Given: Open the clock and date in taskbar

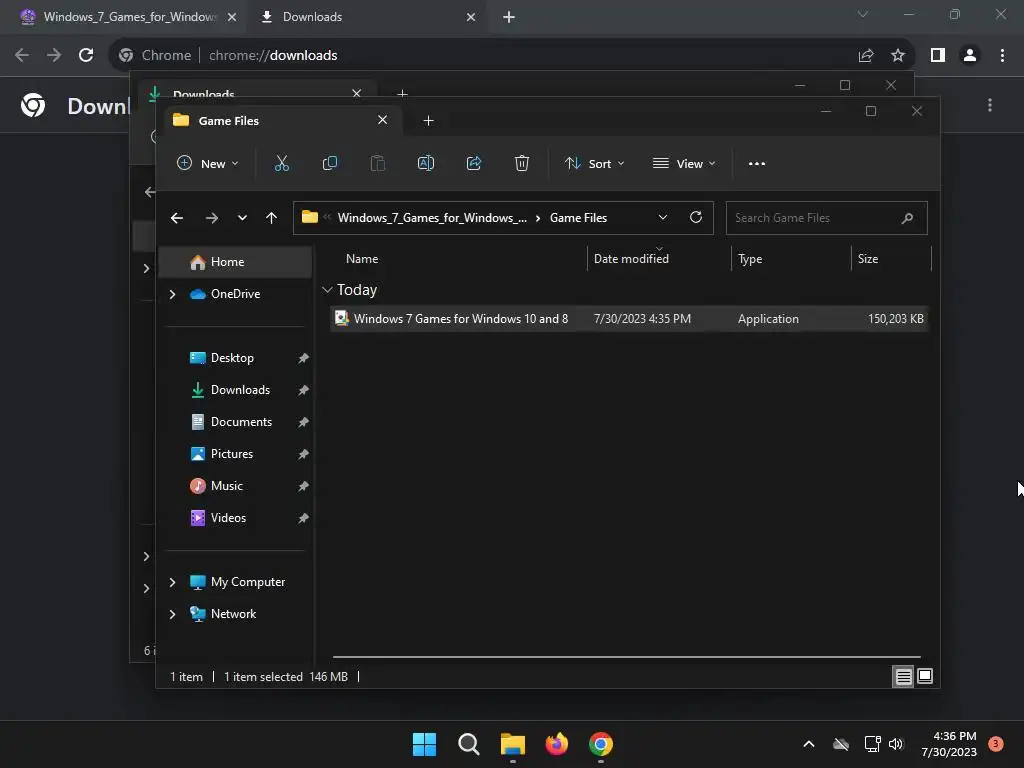Looking at the screenshot, I should click(949, 744).
